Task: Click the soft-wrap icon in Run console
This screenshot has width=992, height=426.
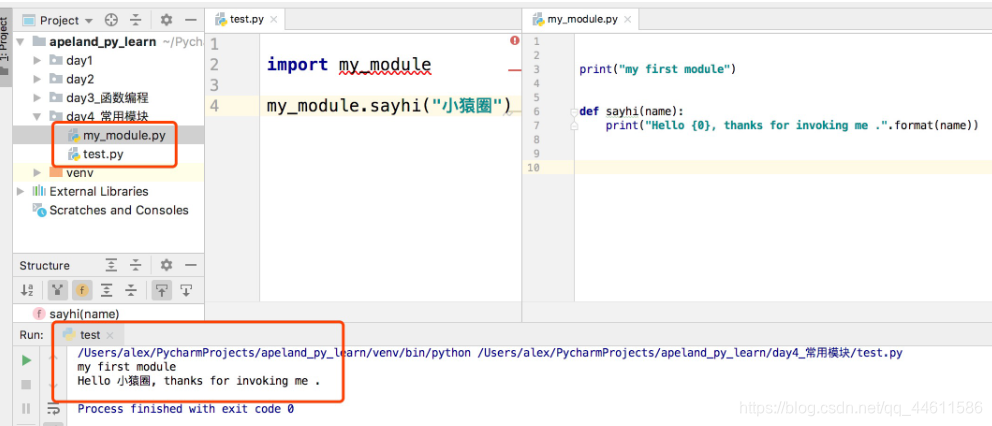Action: point(52,408)
